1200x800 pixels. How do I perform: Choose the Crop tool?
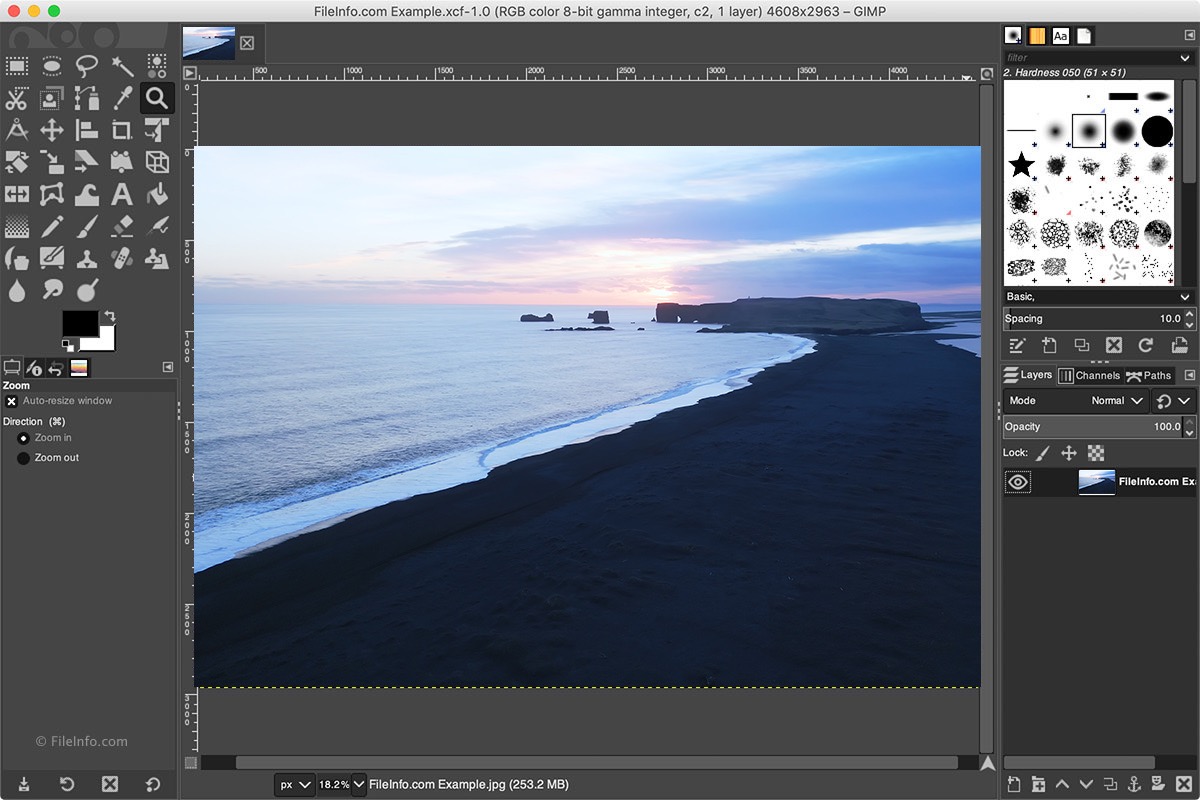click(x=122, y=129)
